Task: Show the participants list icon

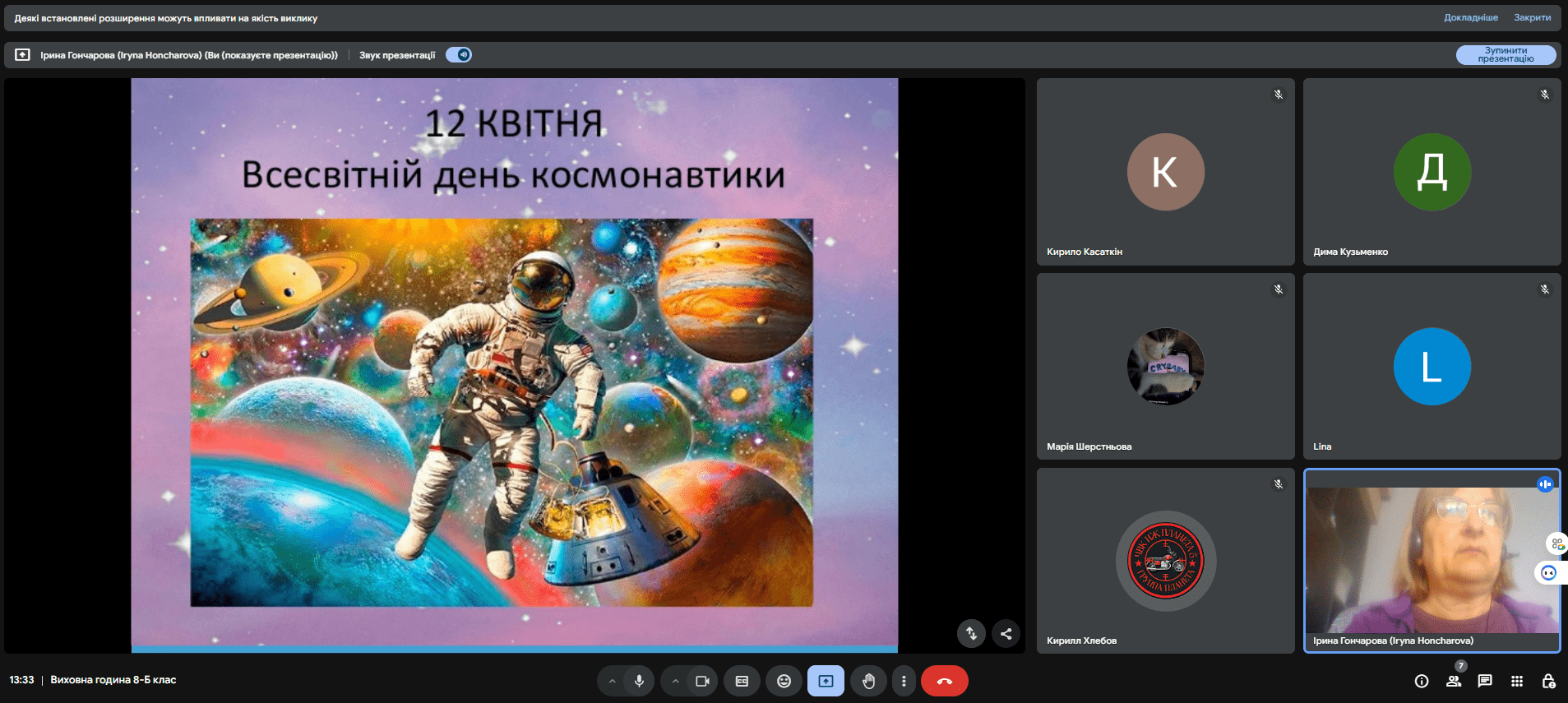Action: (1454, 681)
